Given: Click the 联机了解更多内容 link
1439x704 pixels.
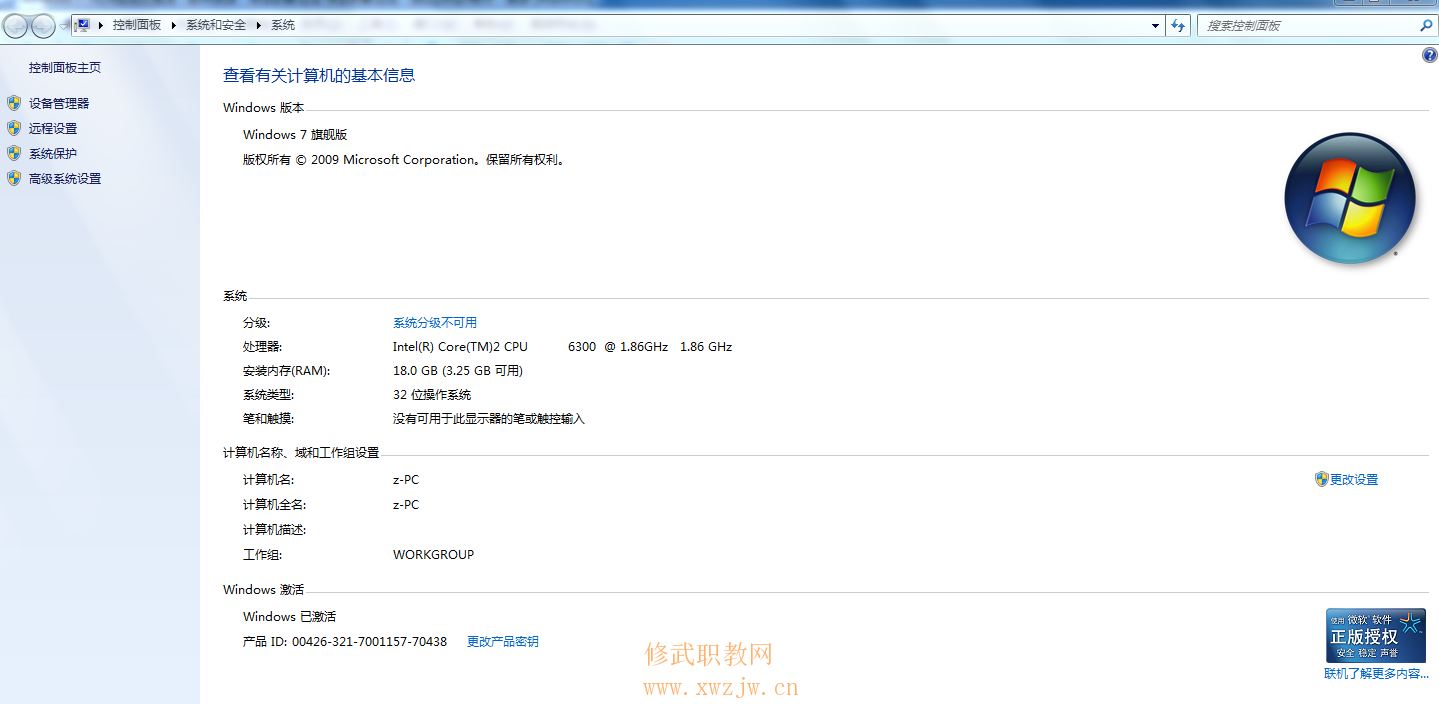Looking at the screenshot, I should coord(1377,674).
